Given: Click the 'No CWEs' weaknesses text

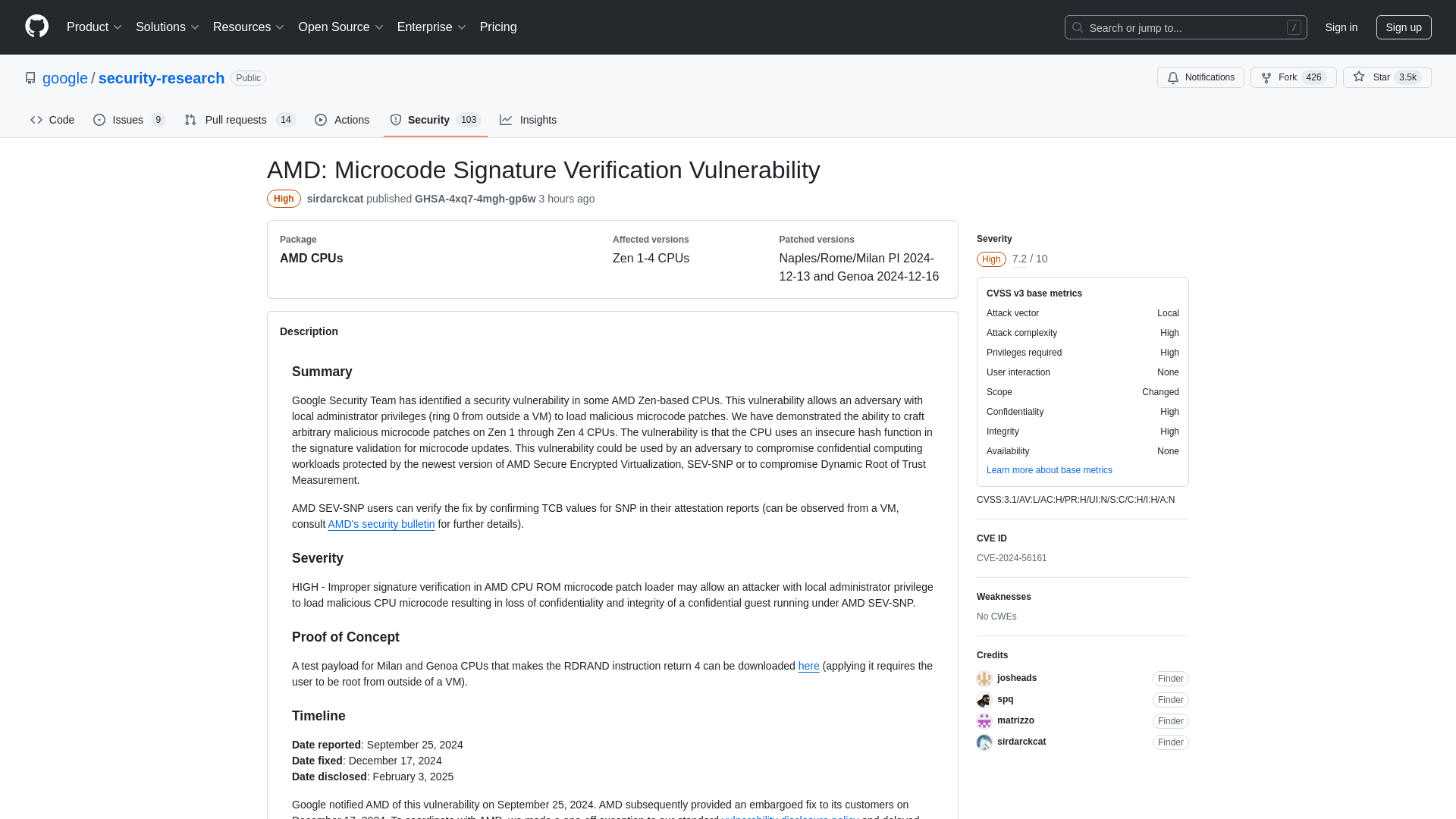Looking at the screenshot, I should (x=996, y=617).
